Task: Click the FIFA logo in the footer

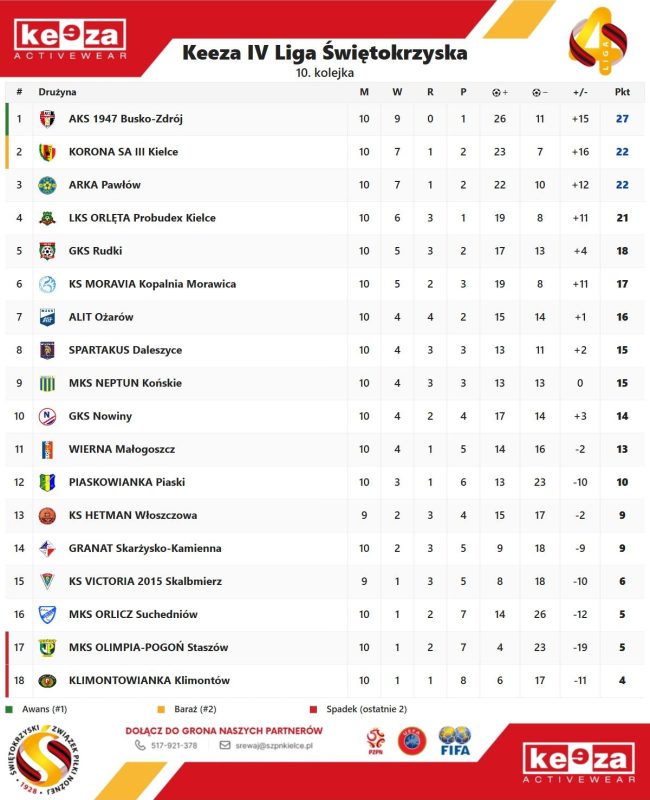Action: 455,742
